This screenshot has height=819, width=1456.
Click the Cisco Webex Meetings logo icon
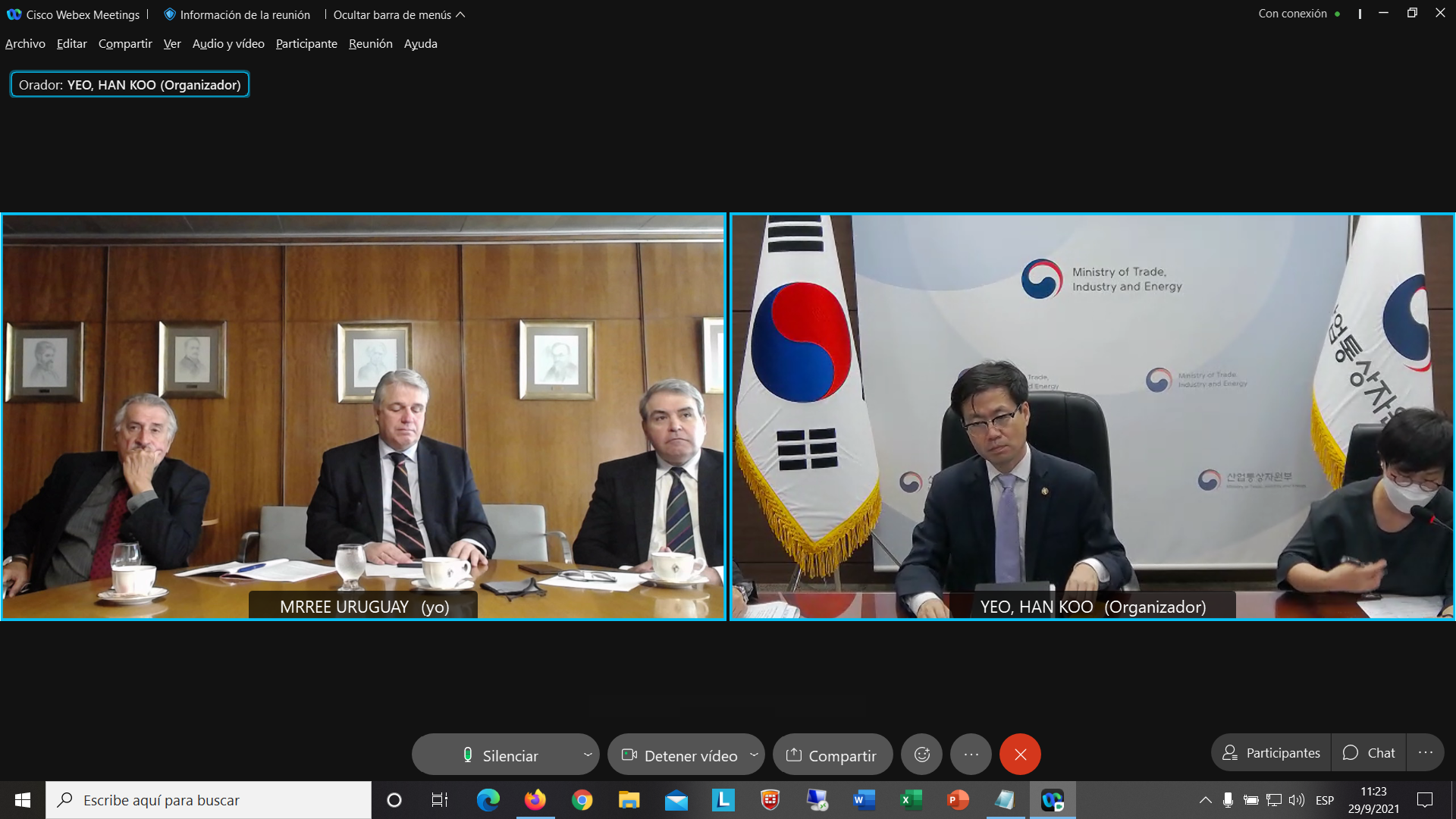(14, 14)
